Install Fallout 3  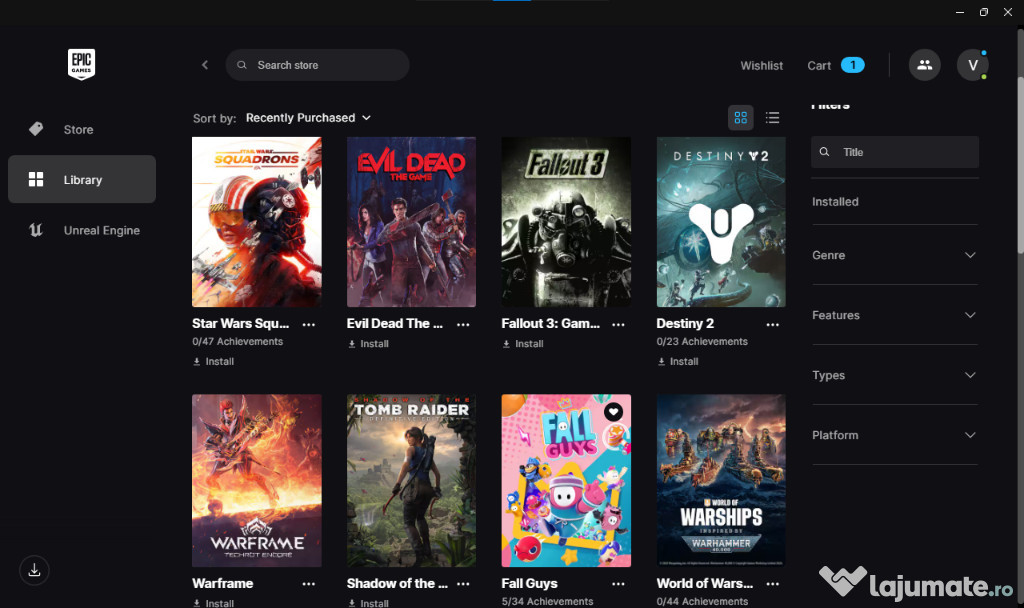(x=523, y=344)
